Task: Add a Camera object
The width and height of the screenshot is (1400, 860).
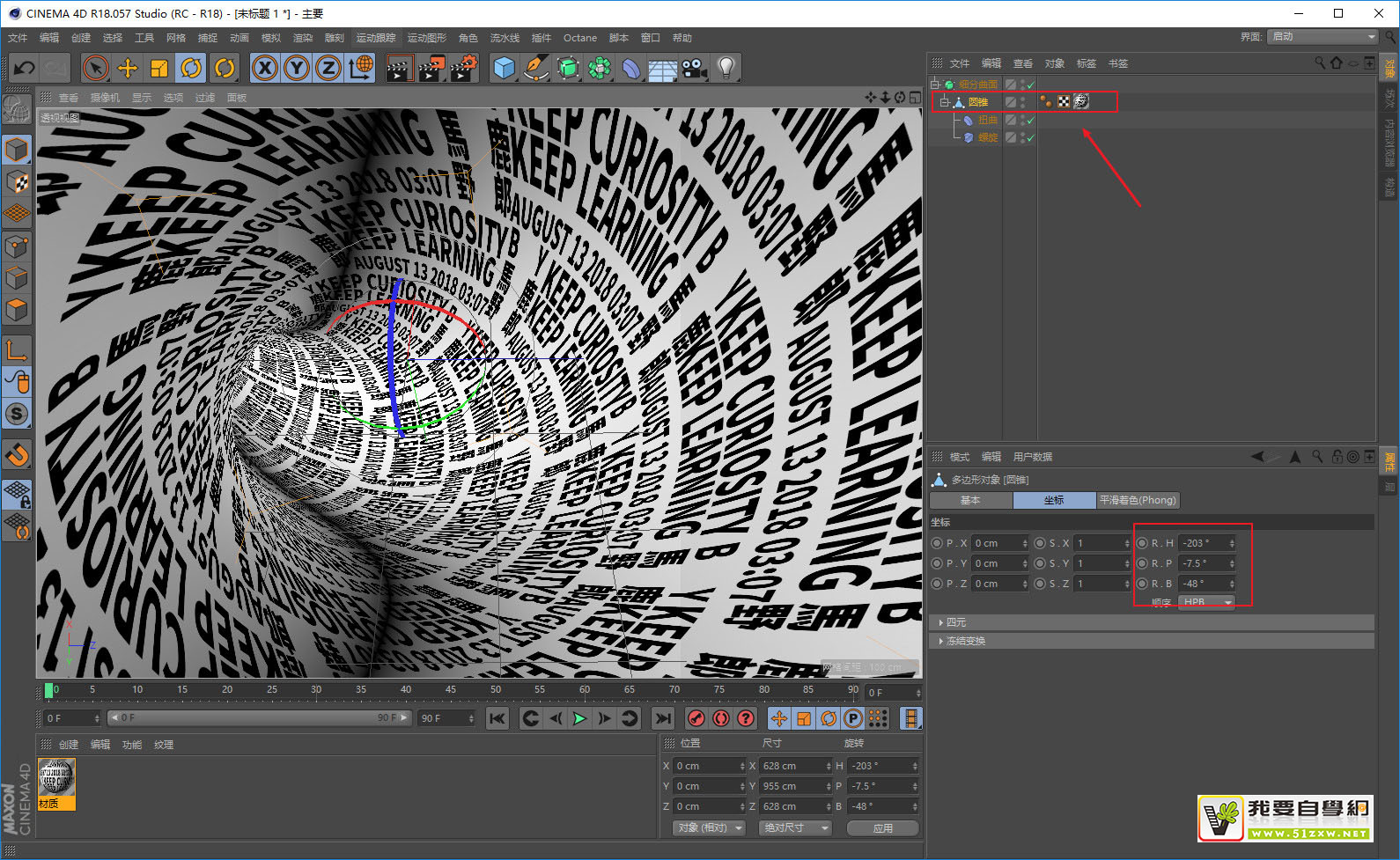Action: (x=694, y=68)
